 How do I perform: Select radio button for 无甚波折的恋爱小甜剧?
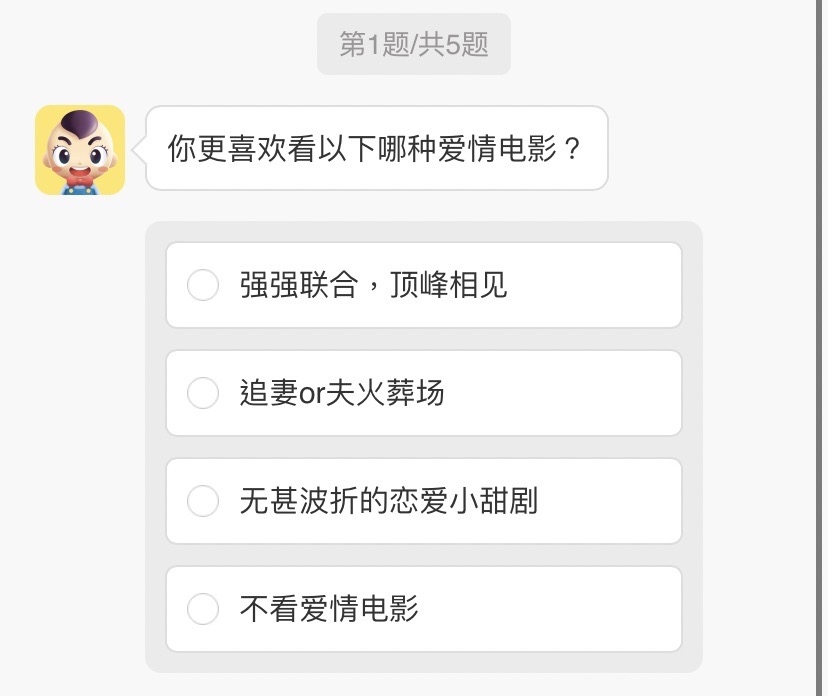[203, 501]
